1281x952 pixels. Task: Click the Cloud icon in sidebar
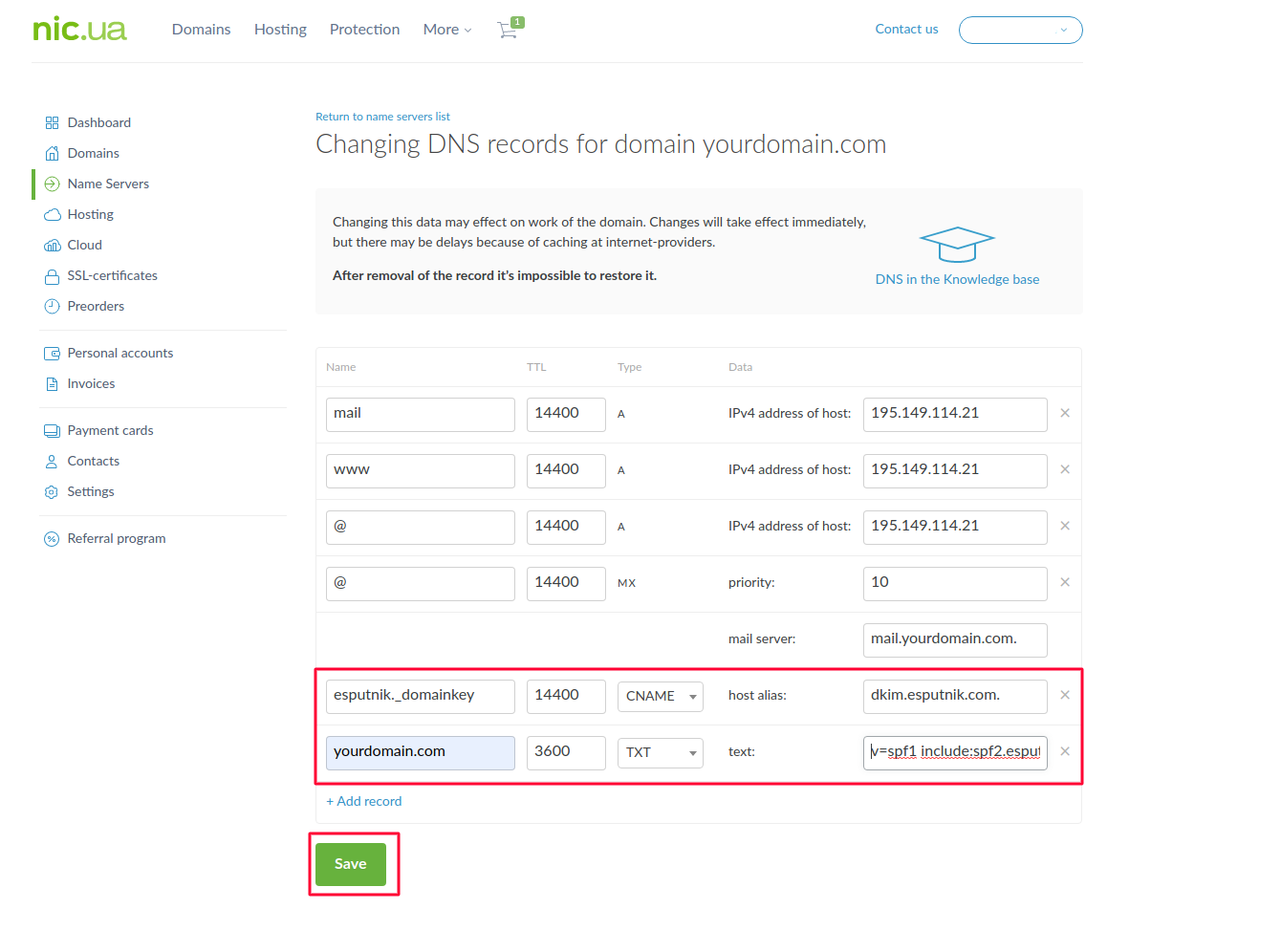point(52,246)
